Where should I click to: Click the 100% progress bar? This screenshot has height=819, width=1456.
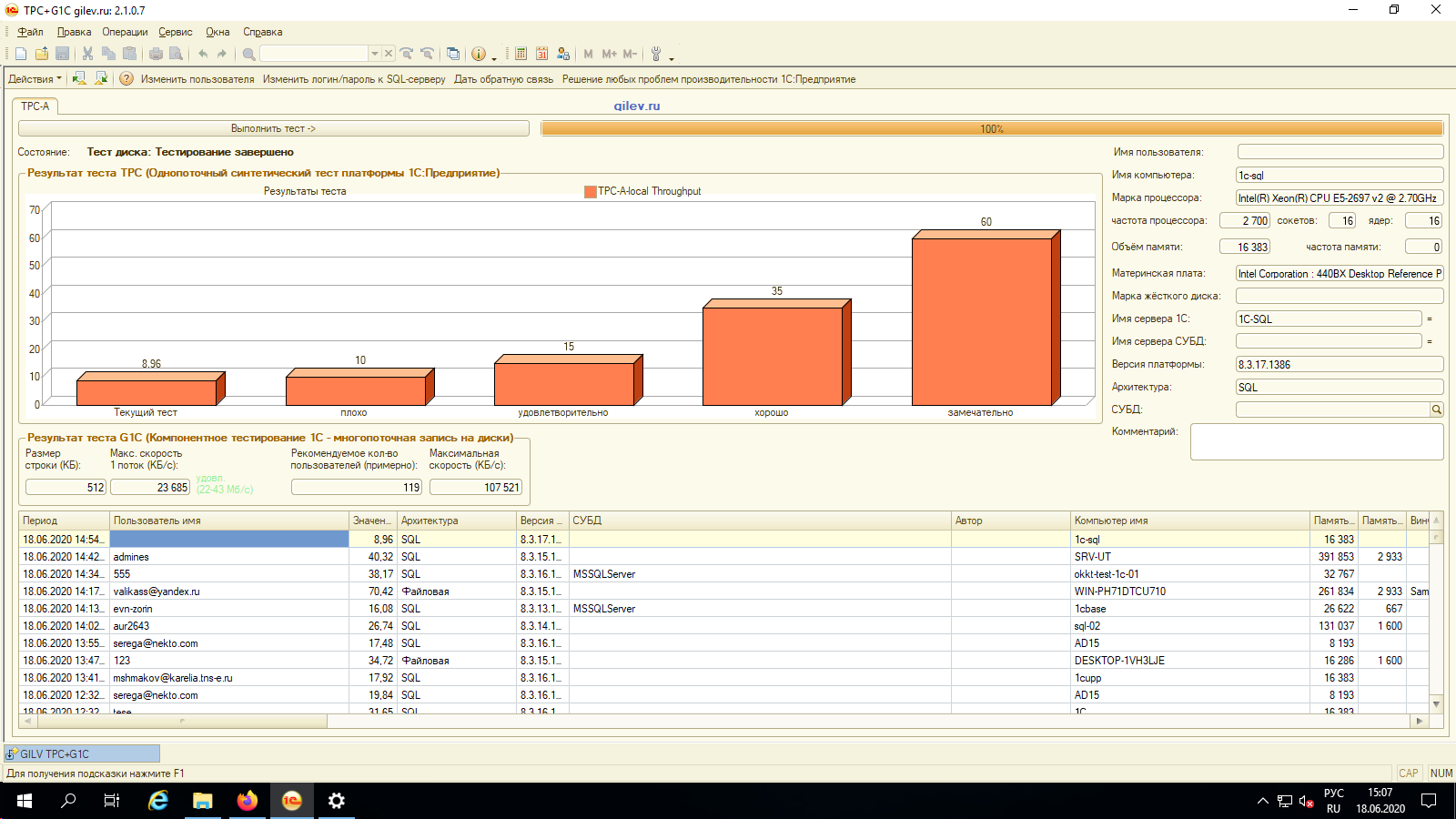(x=992, y=128)
